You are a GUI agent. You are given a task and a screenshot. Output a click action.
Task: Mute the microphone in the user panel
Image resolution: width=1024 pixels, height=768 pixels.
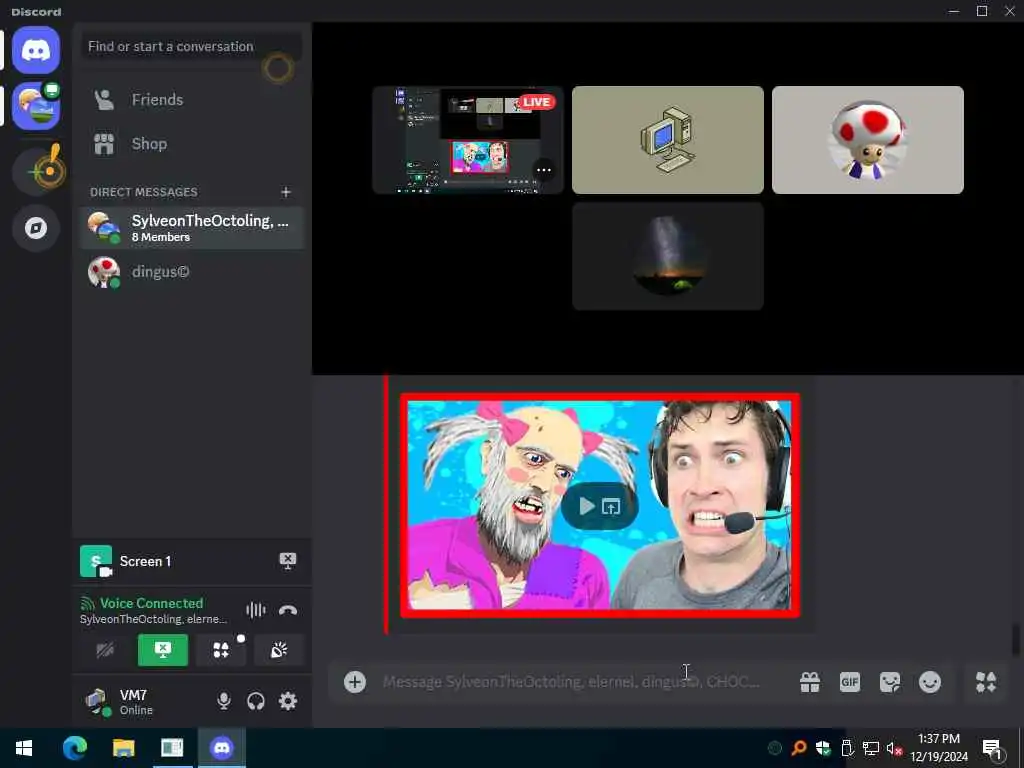223,701
